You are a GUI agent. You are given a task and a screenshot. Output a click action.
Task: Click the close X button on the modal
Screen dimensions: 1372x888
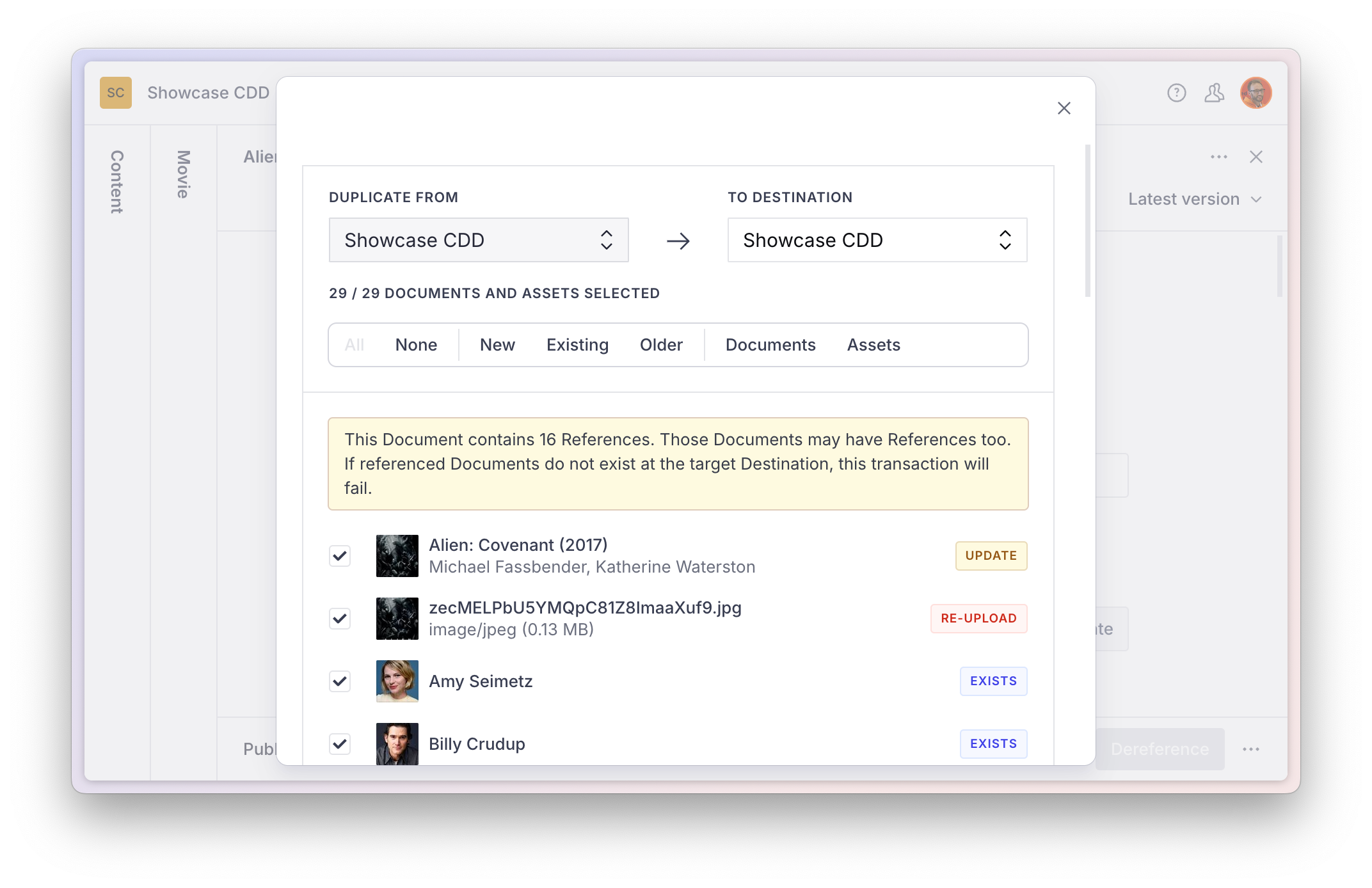click(x=1064, y=108)
